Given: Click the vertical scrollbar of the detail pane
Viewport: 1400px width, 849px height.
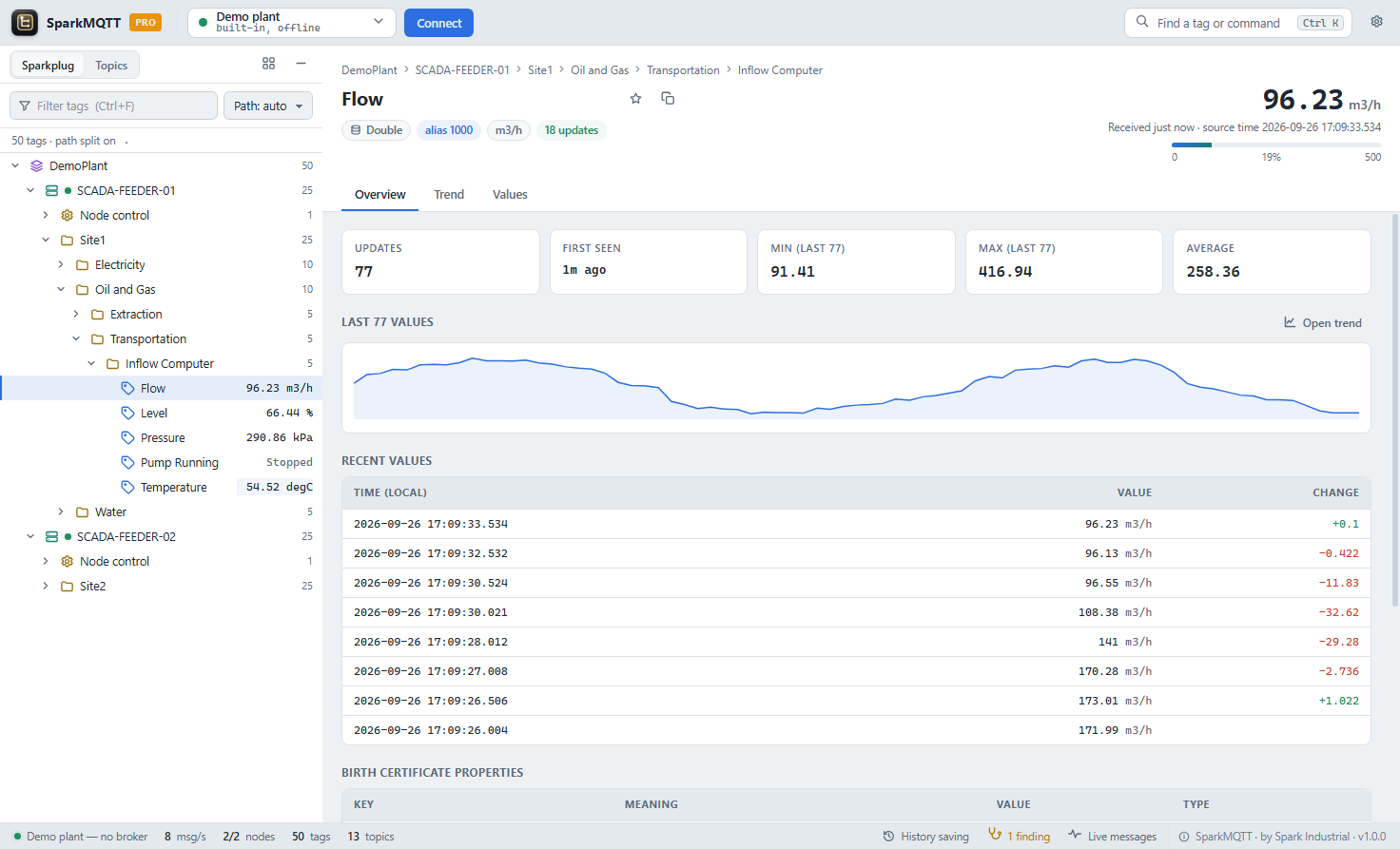Looking at the screenshot, I should coord(1395,409).
